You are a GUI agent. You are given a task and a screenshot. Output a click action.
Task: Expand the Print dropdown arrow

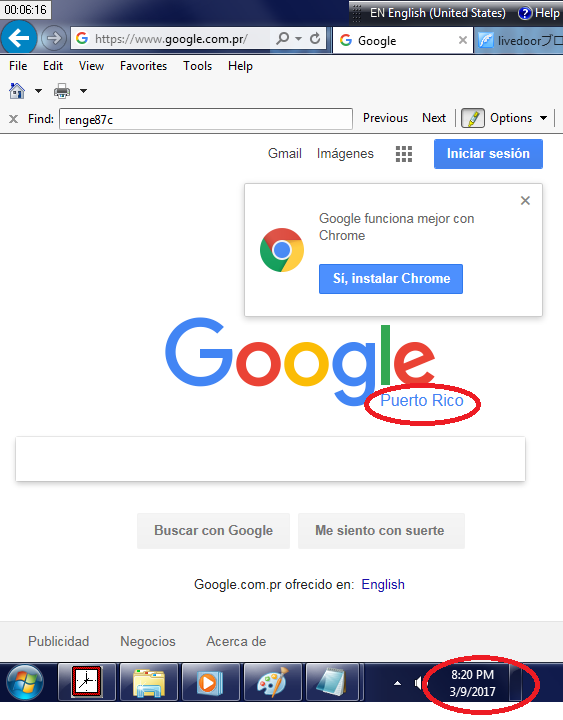83,91
